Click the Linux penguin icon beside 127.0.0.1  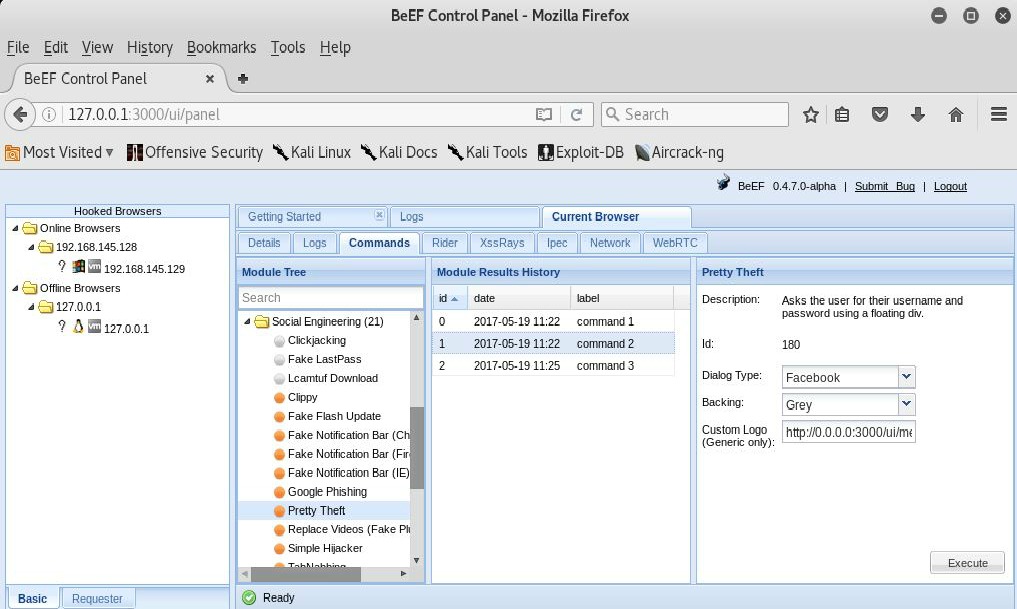point(78,326)
